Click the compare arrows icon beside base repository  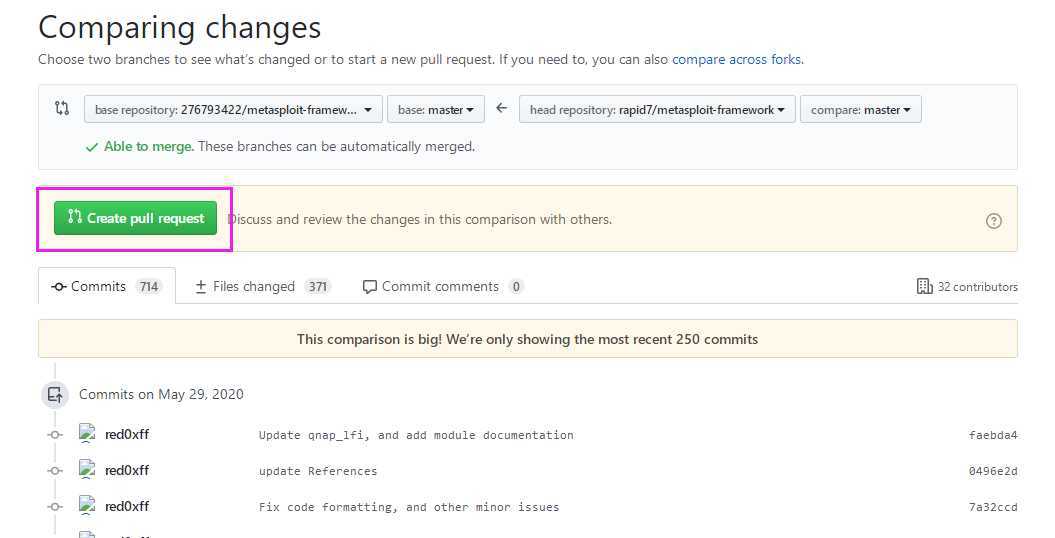pos(62,108)
